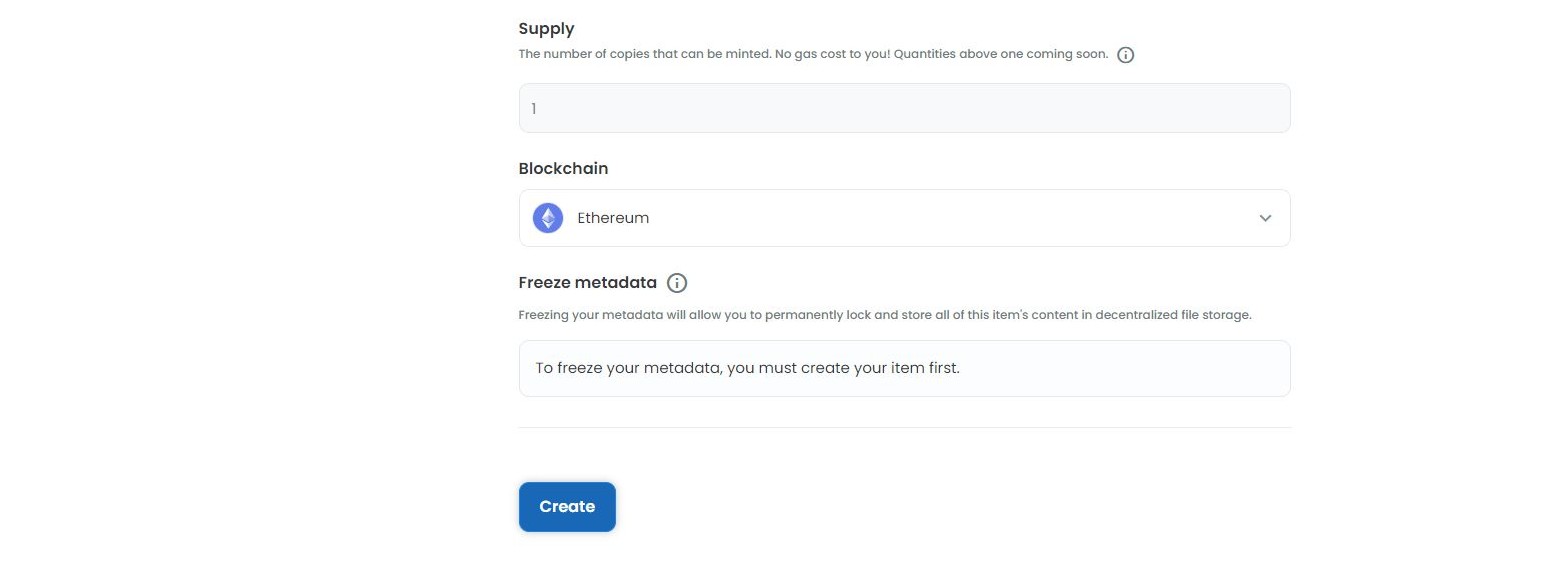This screenshot has width=1567, height=576.
Task: Expand the Blockchain dropdown chevron
Action: (1265, 218)
